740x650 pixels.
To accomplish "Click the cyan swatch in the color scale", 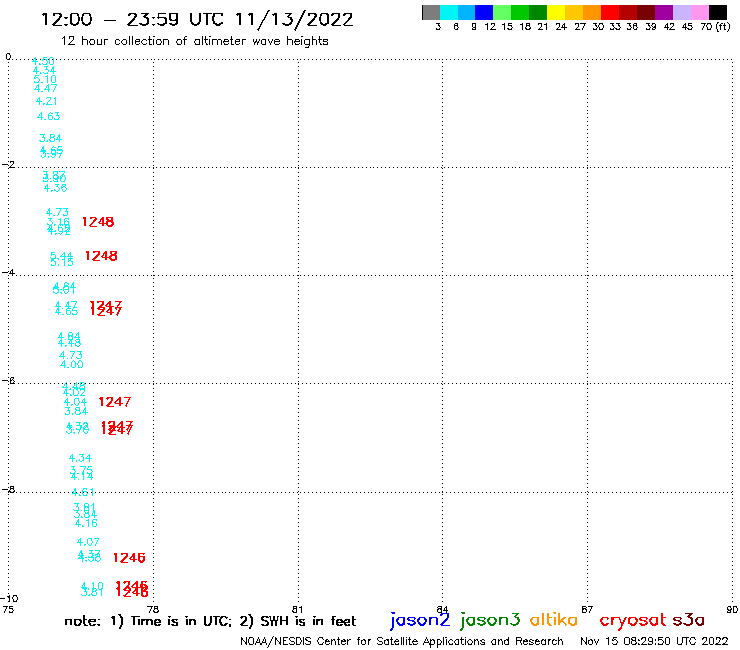I will 448,12.
